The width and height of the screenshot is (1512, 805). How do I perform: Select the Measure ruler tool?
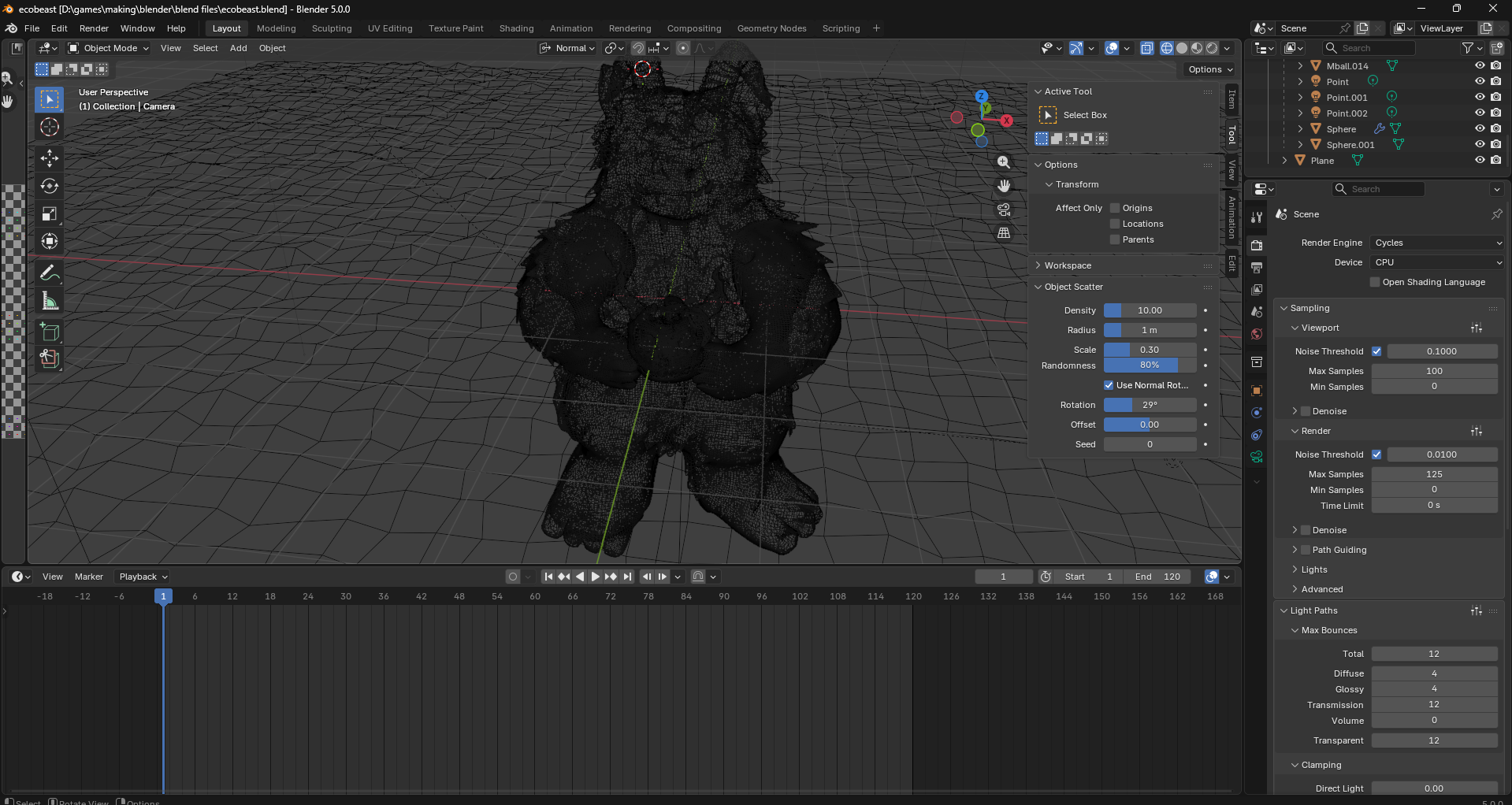[50, 301]
